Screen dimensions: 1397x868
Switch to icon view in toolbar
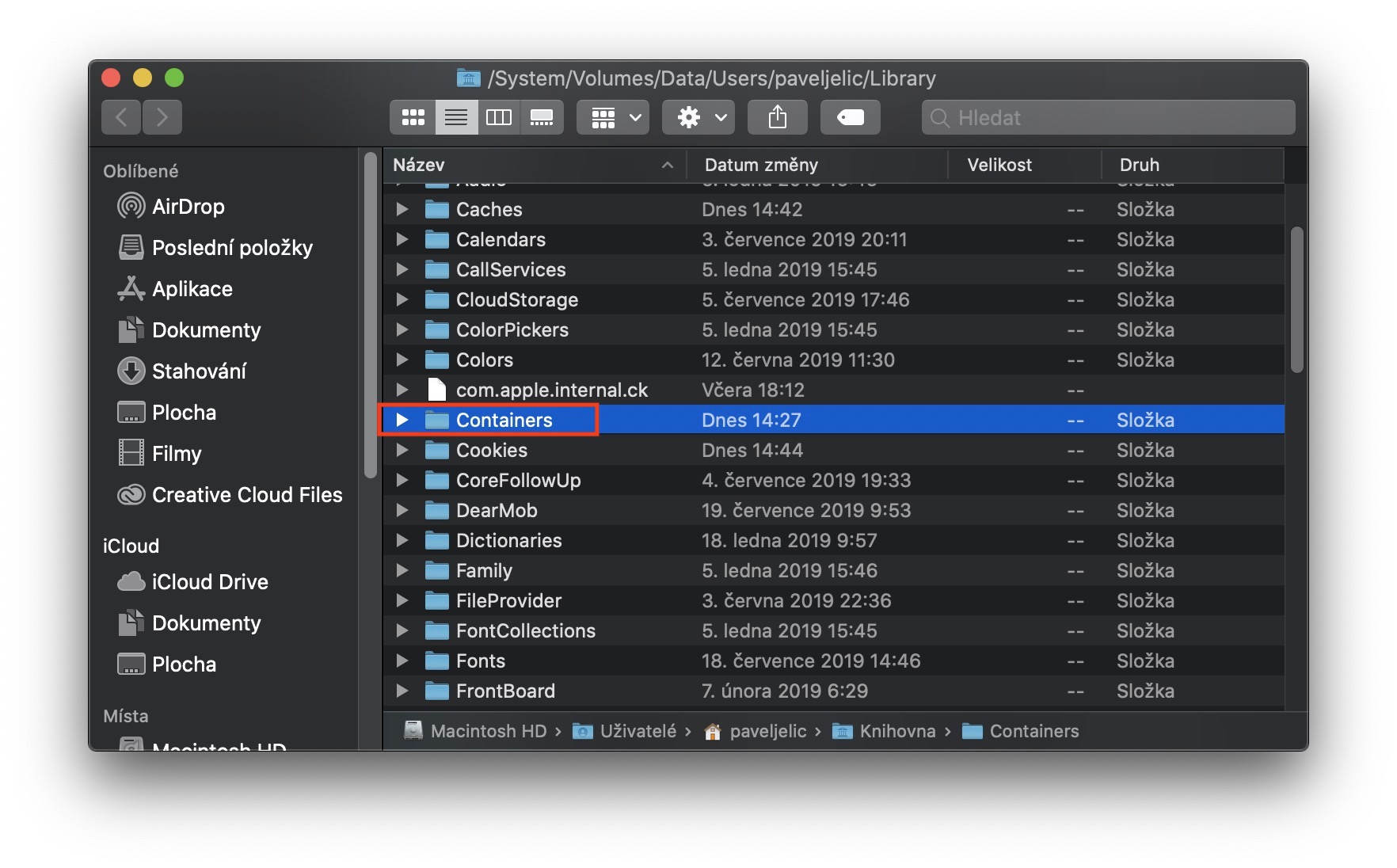[413, 118]
